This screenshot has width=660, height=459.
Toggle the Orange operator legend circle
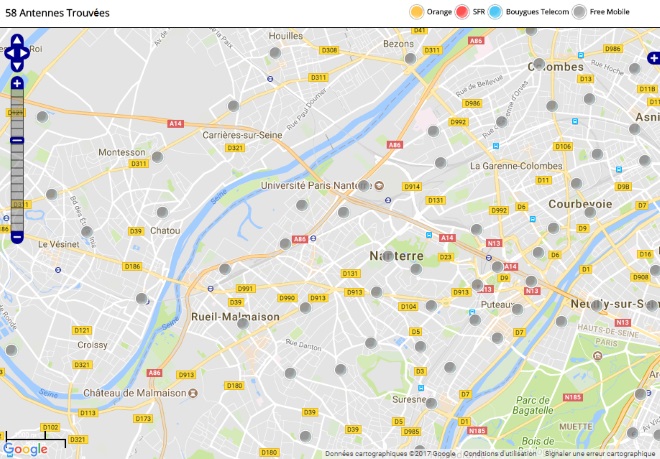[x=416, y=12]
